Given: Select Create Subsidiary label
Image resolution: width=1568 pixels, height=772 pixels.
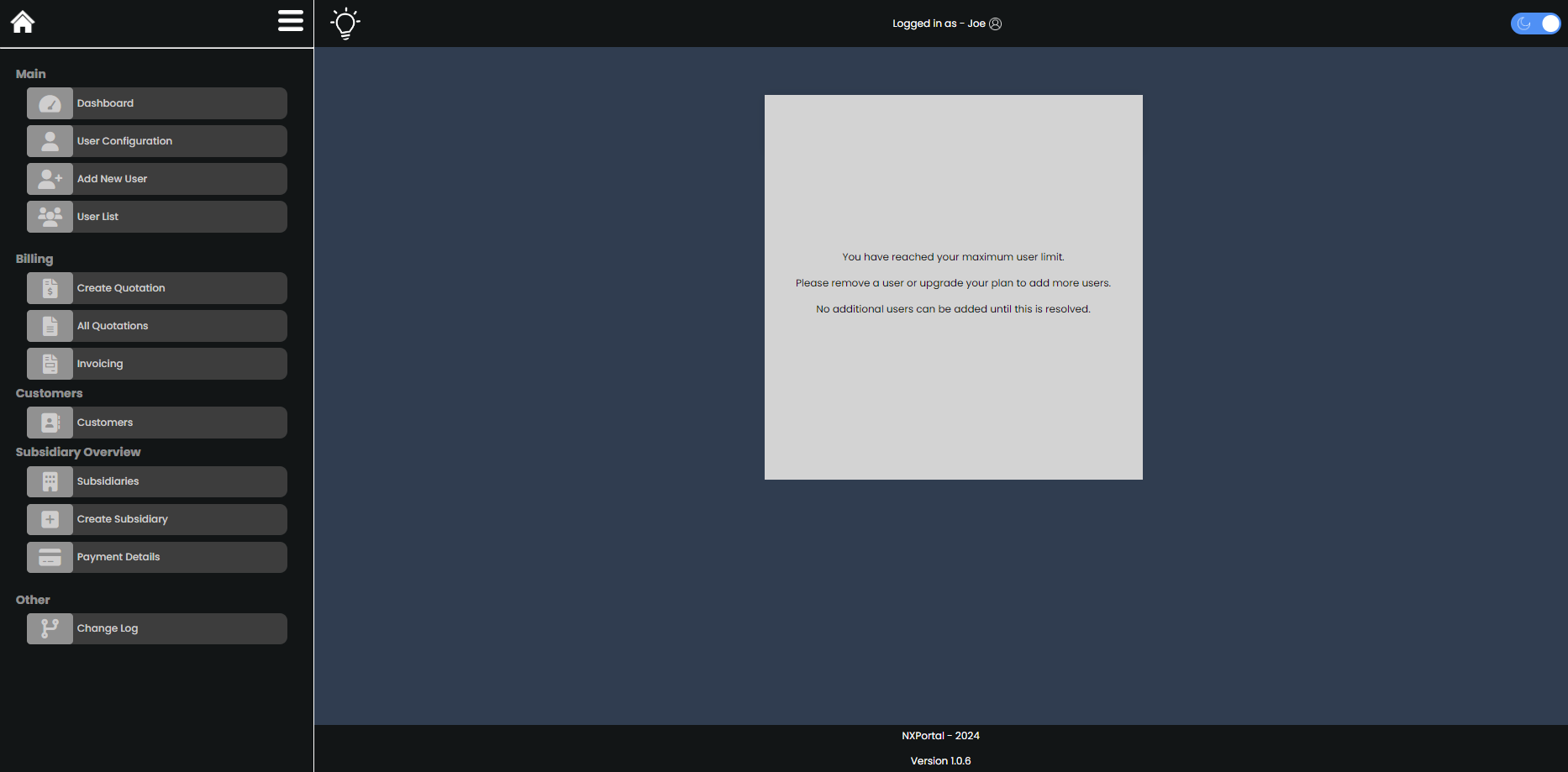Looking at the screenshot, I should coord(123,519).
